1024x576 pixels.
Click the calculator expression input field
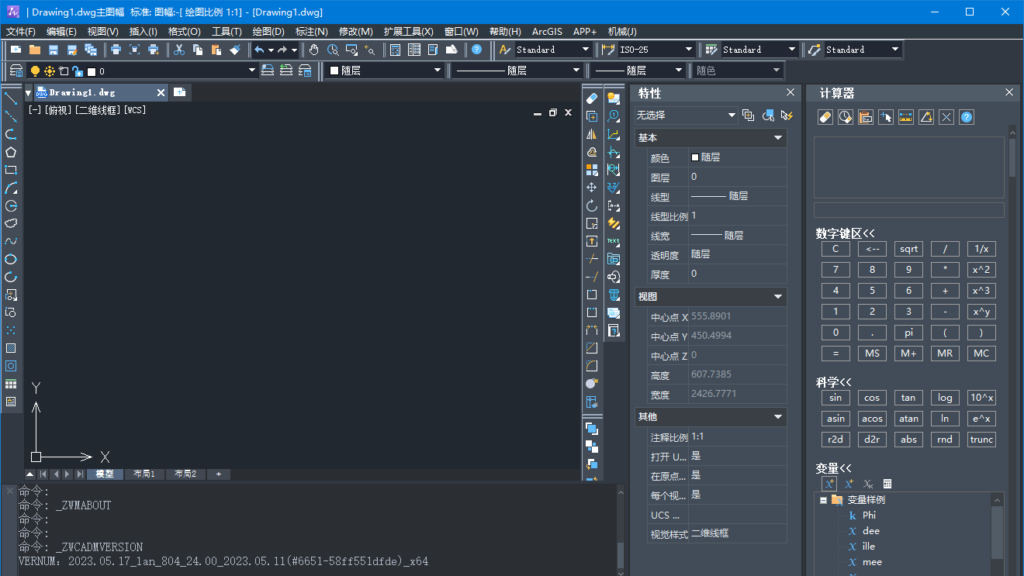click(908, 210)
